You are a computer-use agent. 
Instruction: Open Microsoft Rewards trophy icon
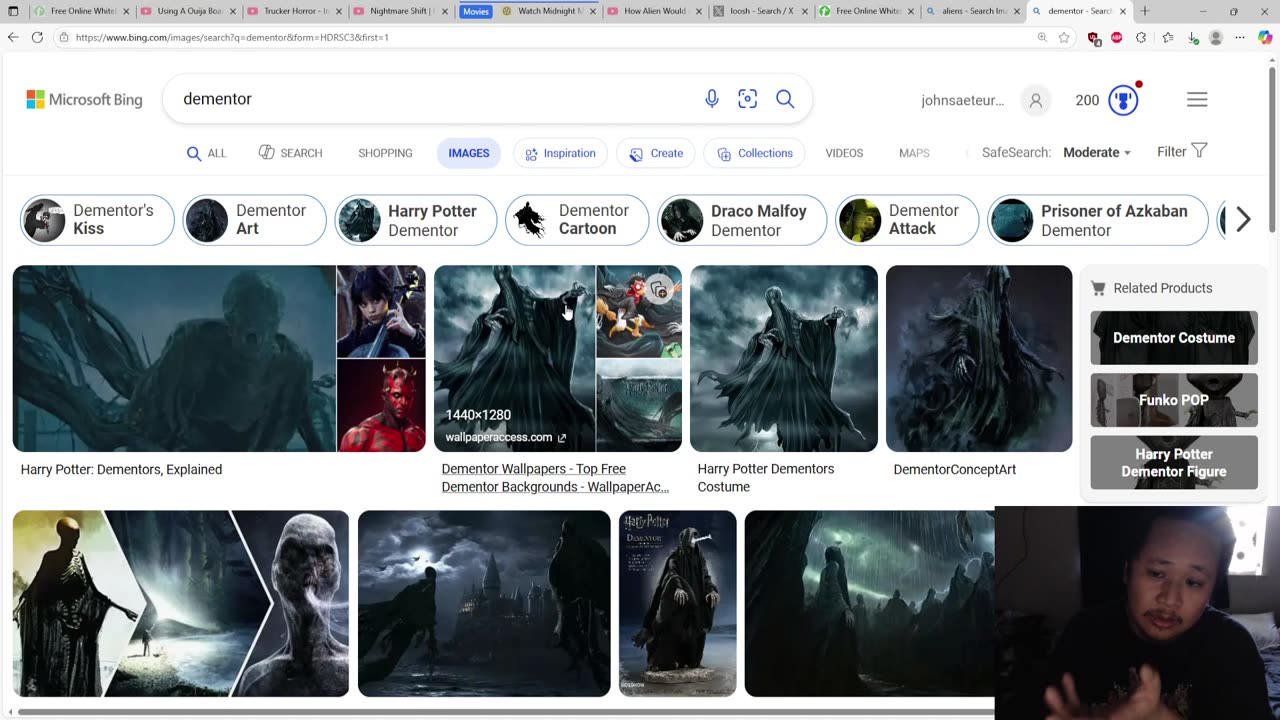click(x=1124, y=100)
